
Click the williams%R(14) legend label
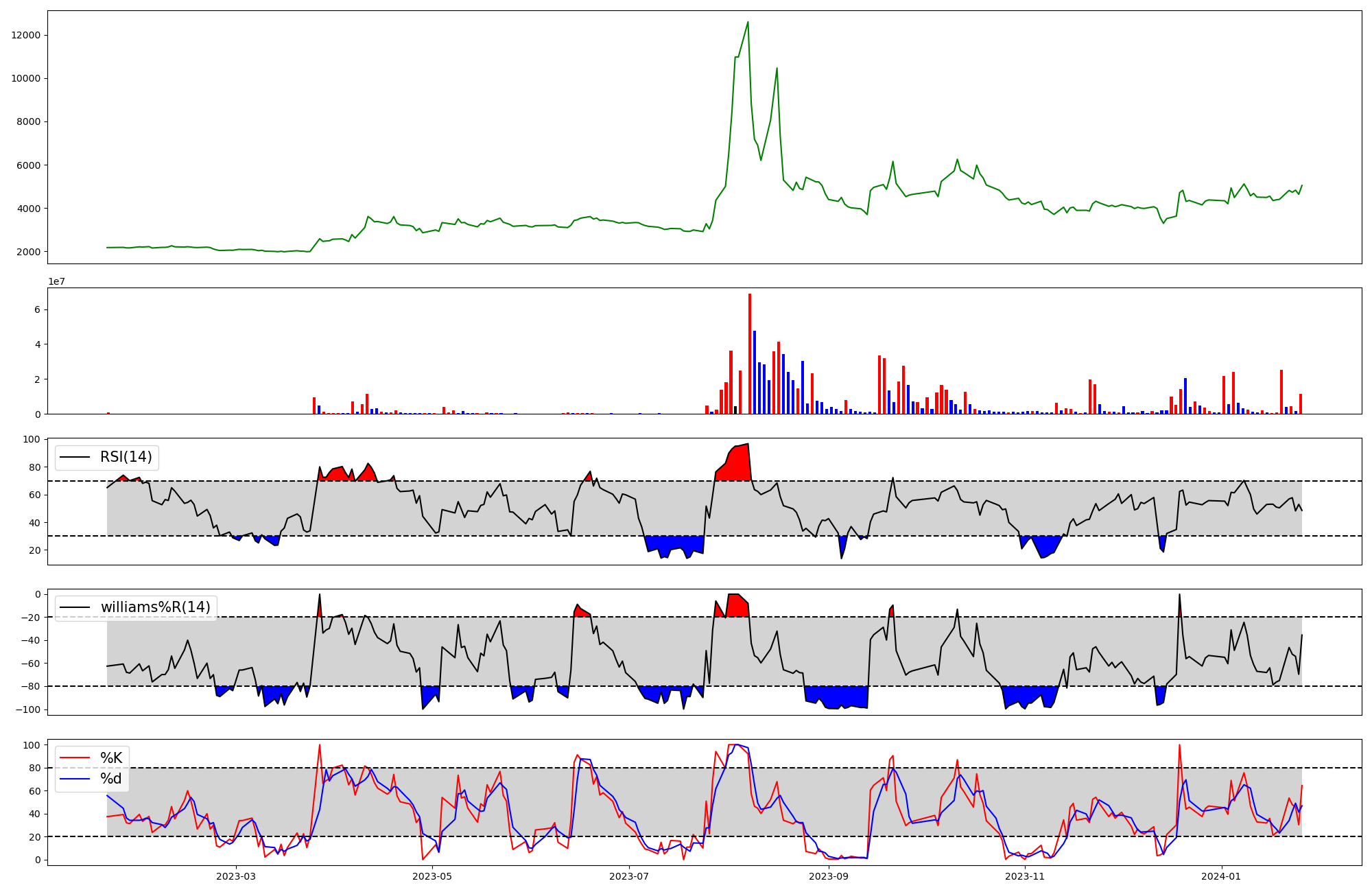point(155,607)
